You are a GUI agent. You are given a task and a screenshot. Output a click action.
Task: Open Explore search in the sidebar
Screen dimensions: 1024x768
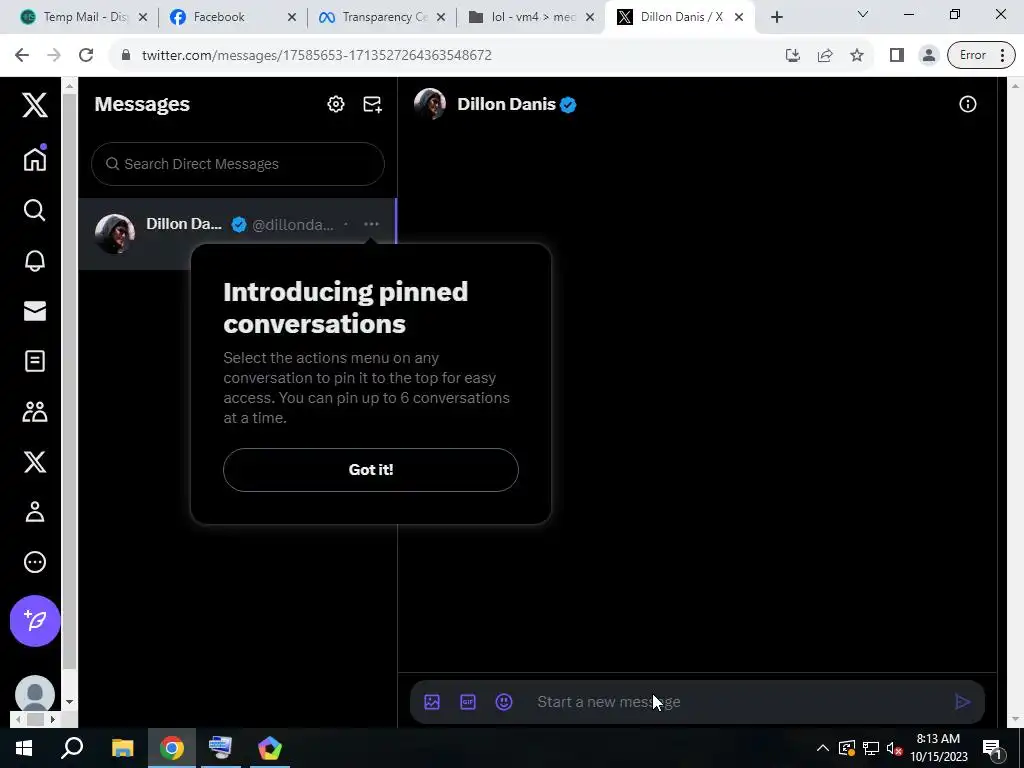[35, 210]
